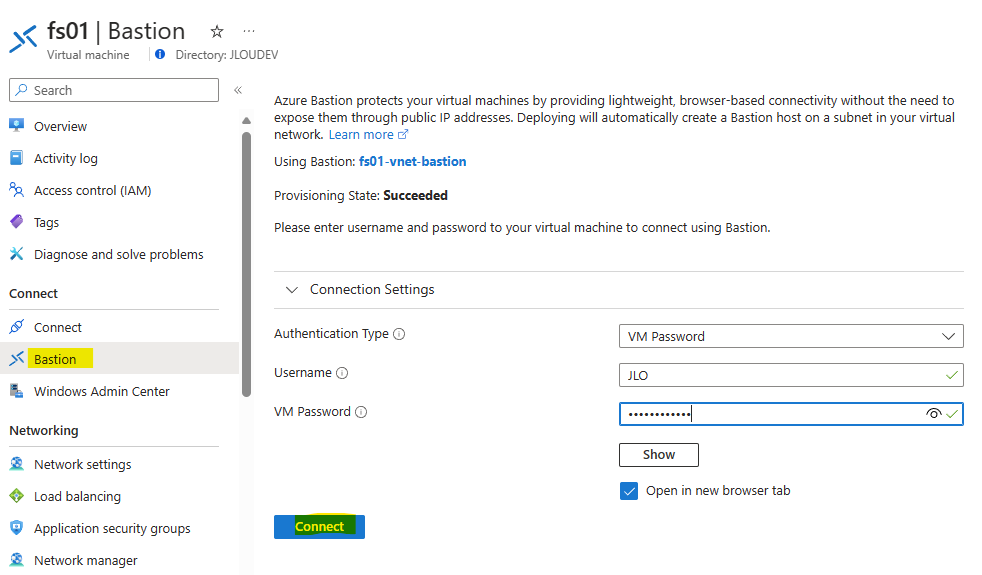Open Access control (IAM)
982x575 pixels.
coord(93,190)
